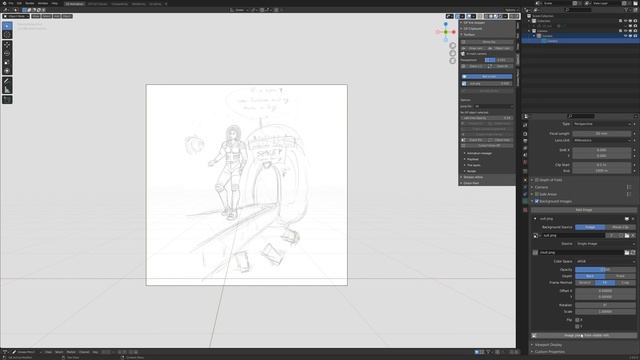This screenshot has width=640, height=360.
Task: Open the orange Object properties tab
Action: [525, 180]
